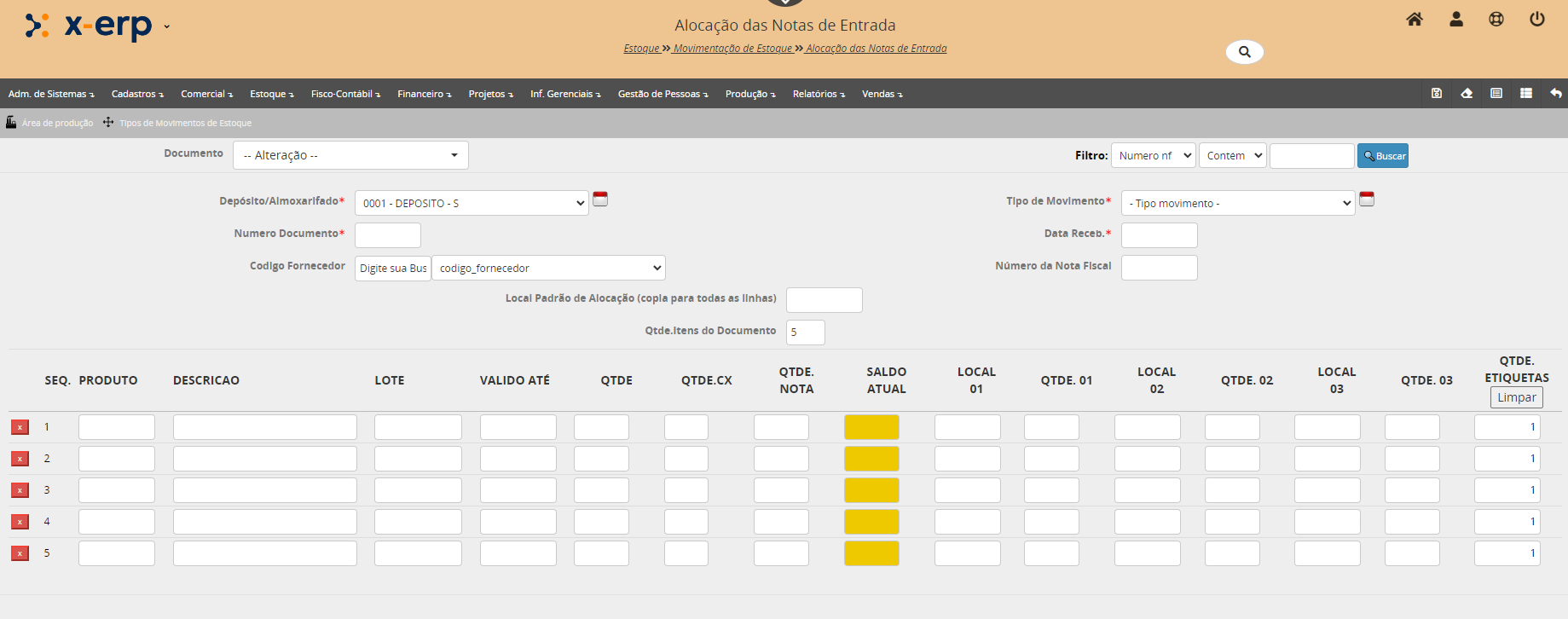Image resolution: width=1568 pixels, height=619 pixels.
Task: Click the Limpar button under Qtde. Etiquetas
Action: coord(1516,397)
